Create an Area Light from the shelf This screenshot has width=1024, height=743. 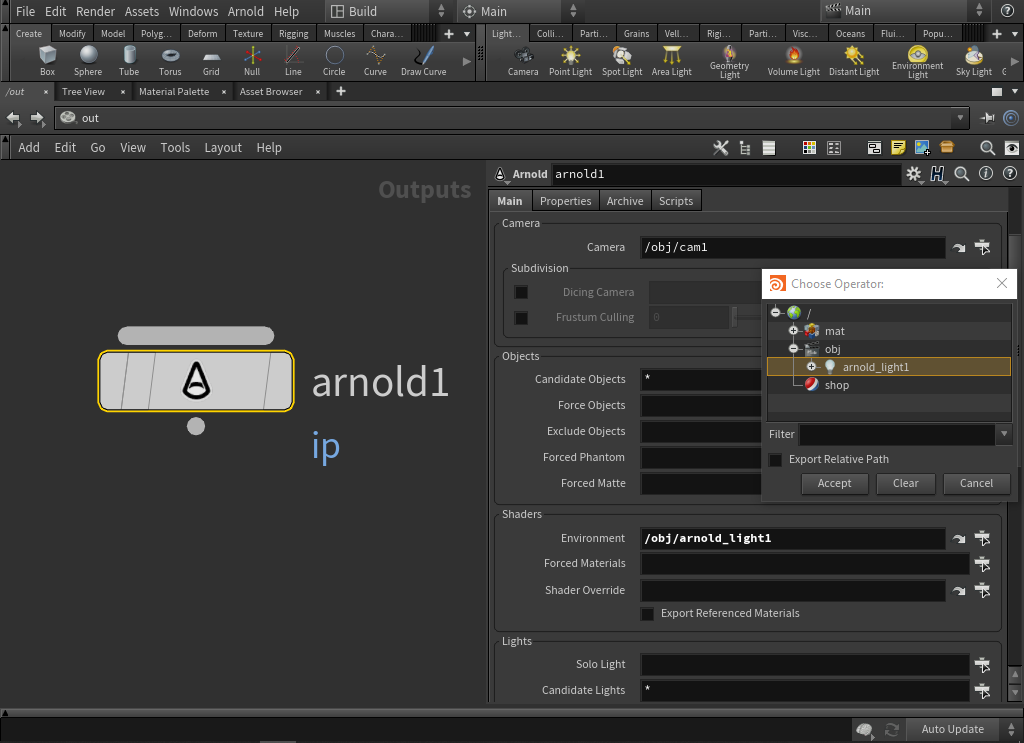coord(671,61)
